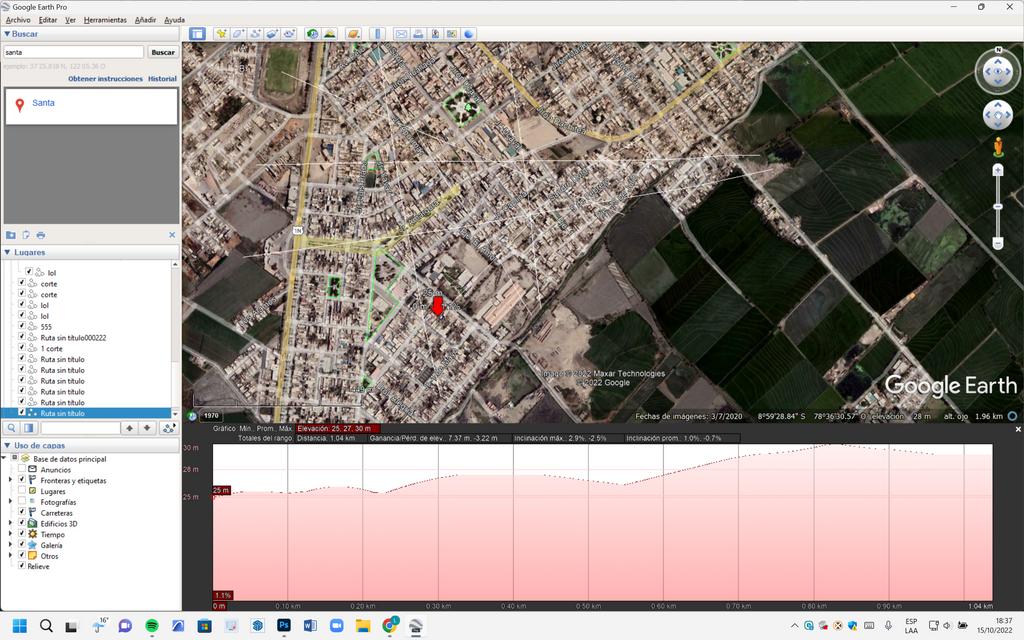The image size is (1024, 640).
Task: Open the Obtener instrucciones link
Action: pos(105,78)
